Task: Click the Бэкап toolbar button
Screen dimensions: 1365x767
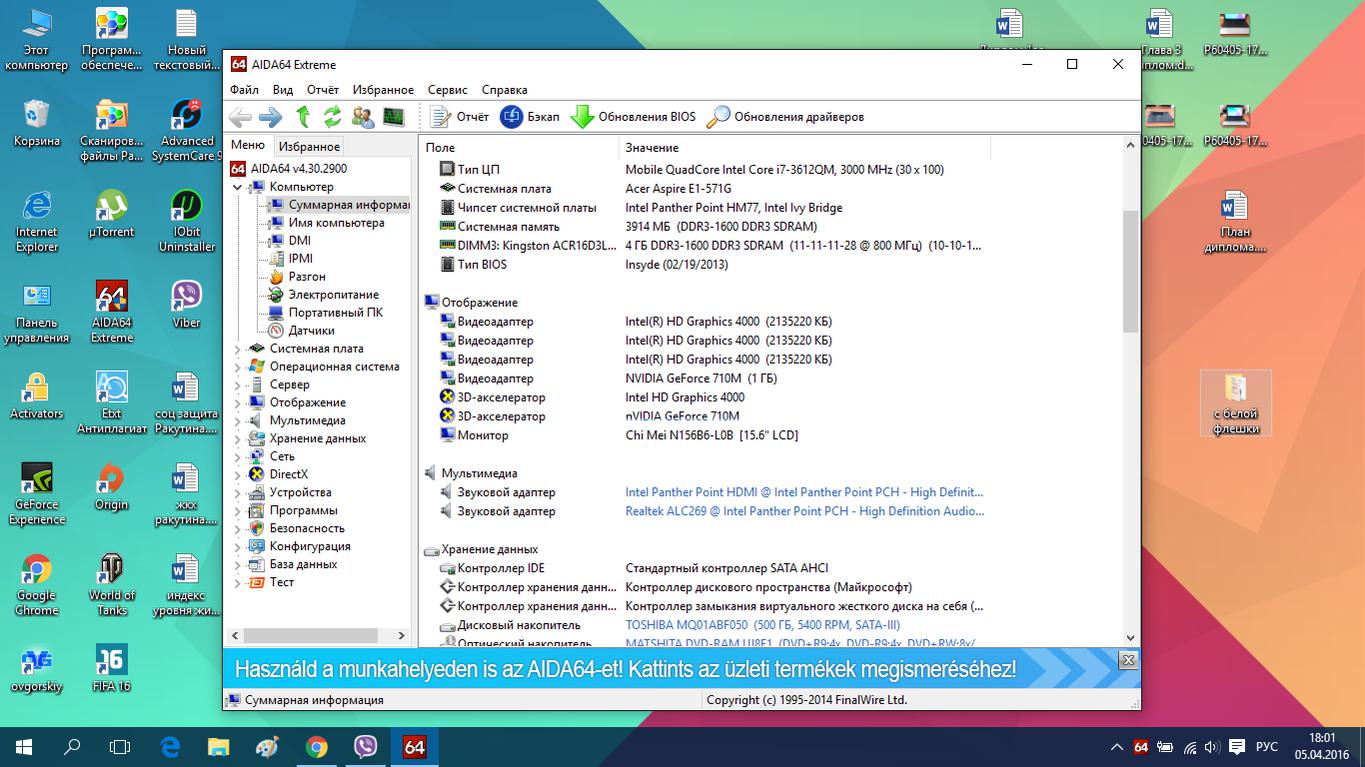Action: point(530,117)
